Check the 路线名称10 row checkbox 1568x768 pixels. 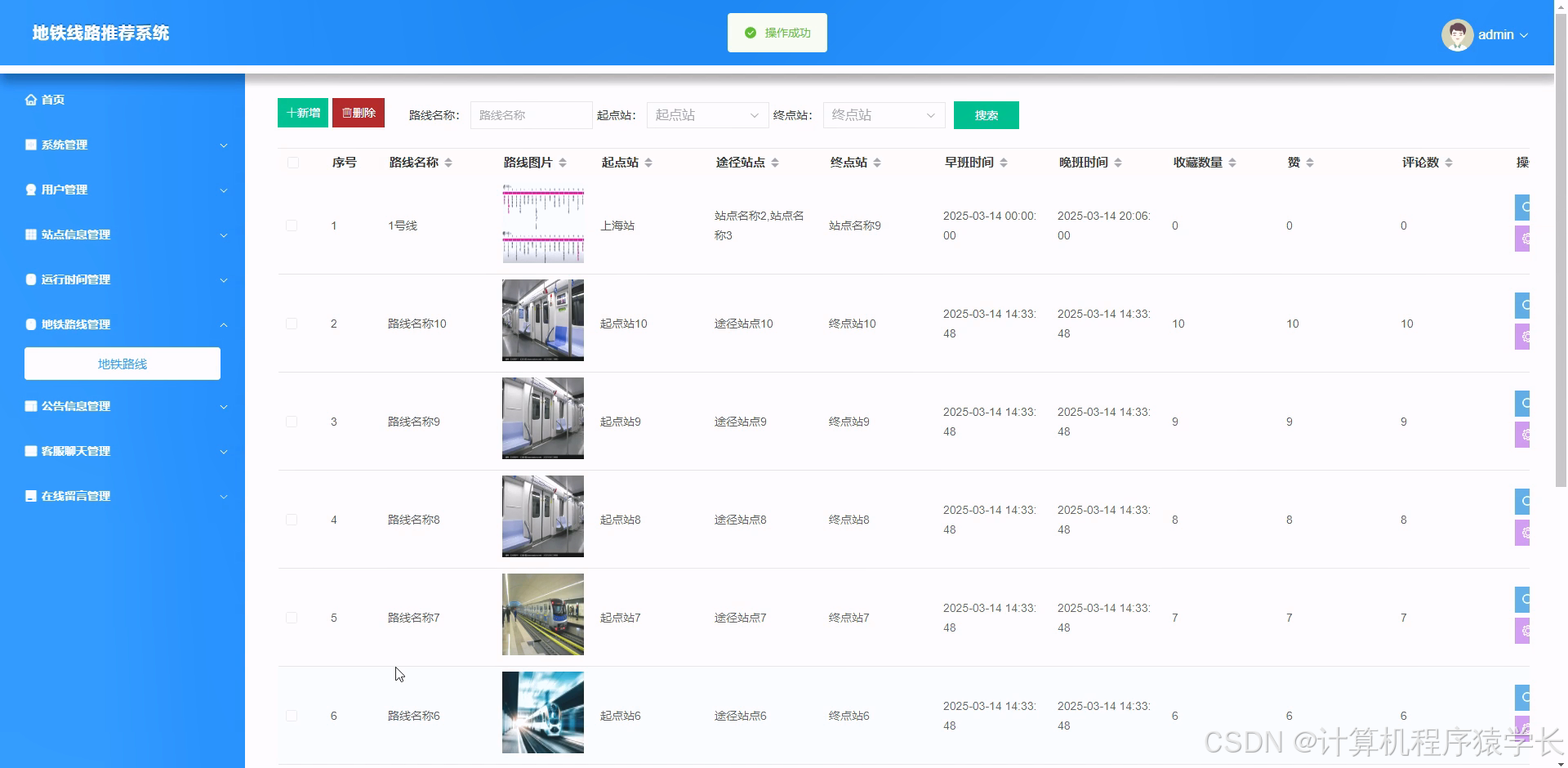(292, 324)
